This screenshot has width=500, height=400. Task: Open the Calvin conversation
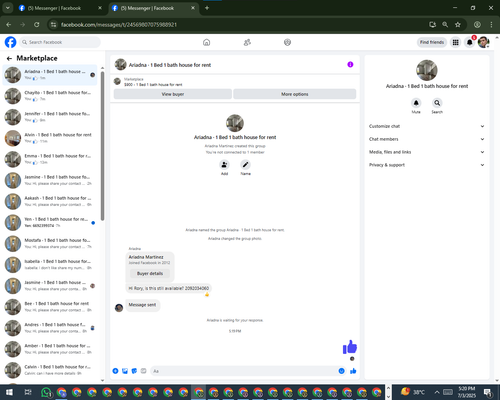[x=50, y=370]
